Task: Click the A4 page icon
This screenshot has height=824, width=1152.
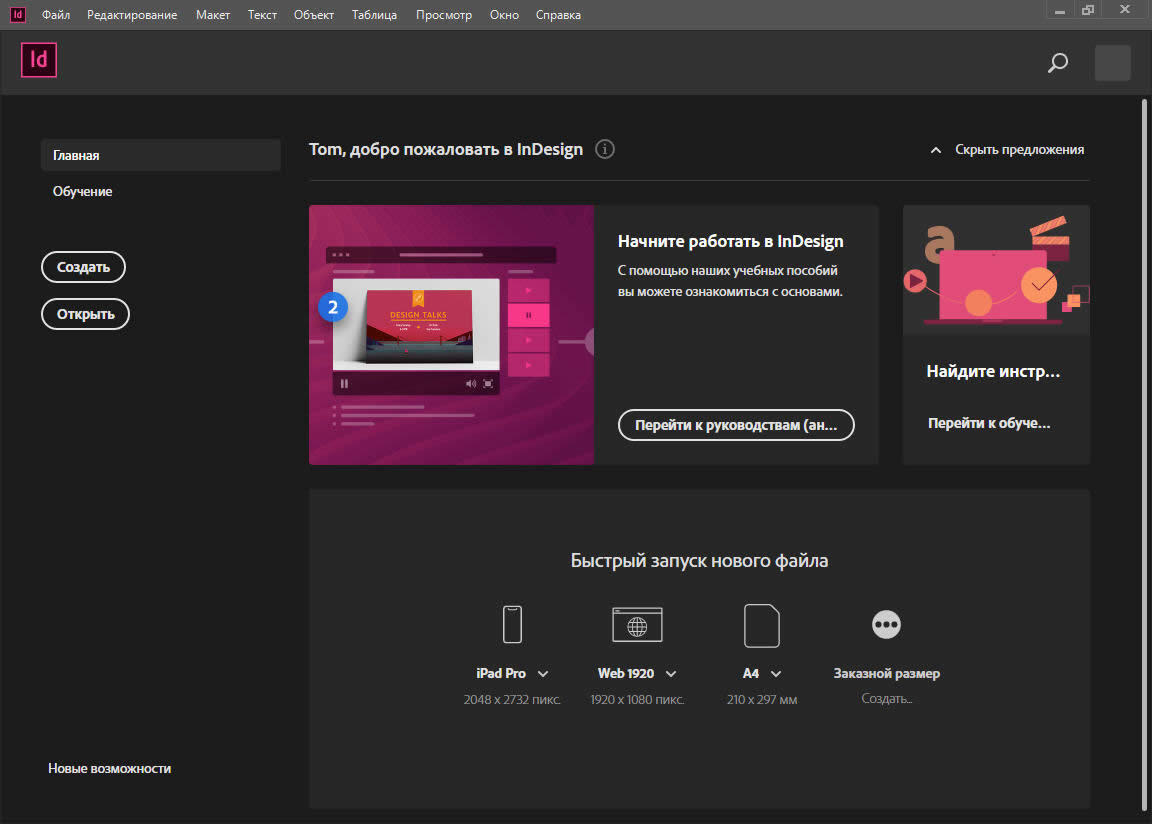Action: point(762,625)
